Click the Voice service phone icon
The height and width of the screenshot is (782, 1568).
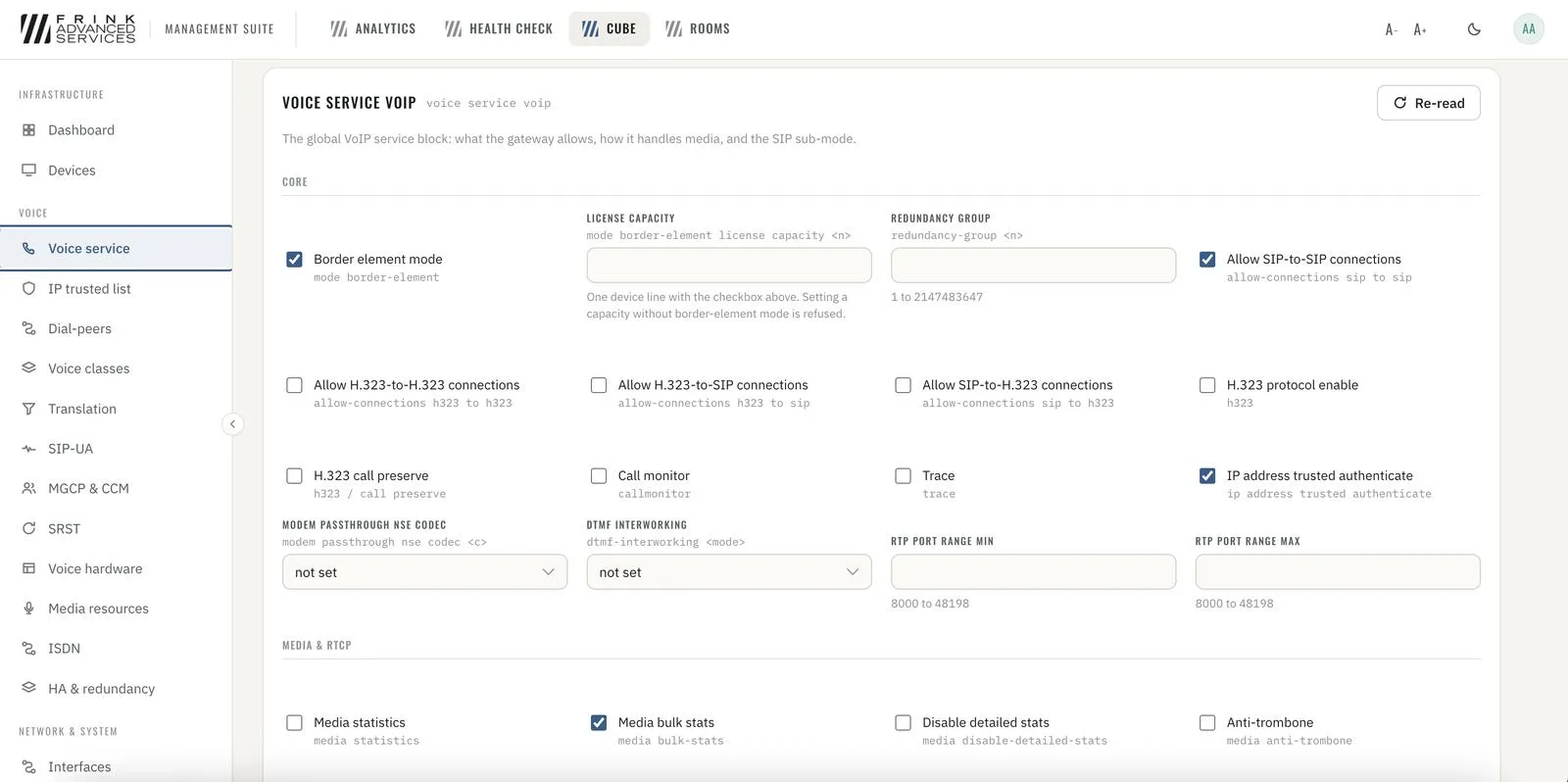tap(28, 249)
